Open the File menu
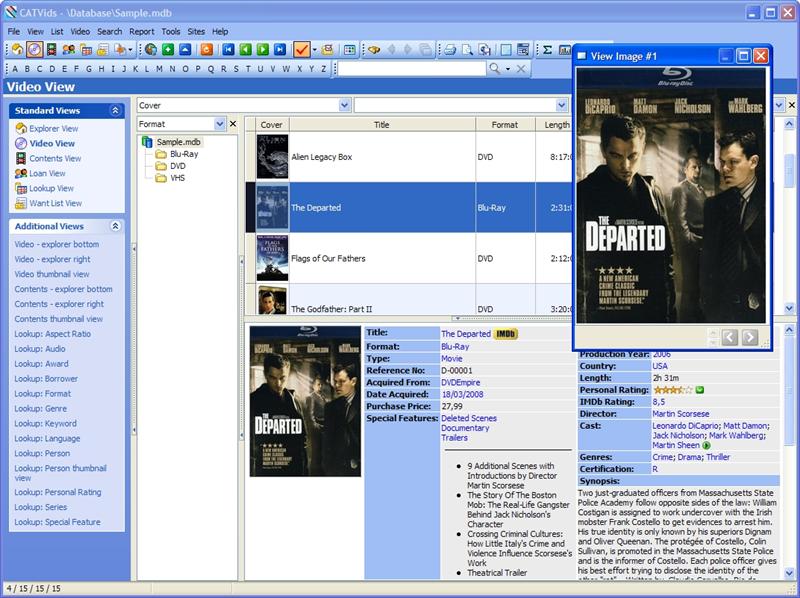This screenshot has width=800, height=598. 14,32
